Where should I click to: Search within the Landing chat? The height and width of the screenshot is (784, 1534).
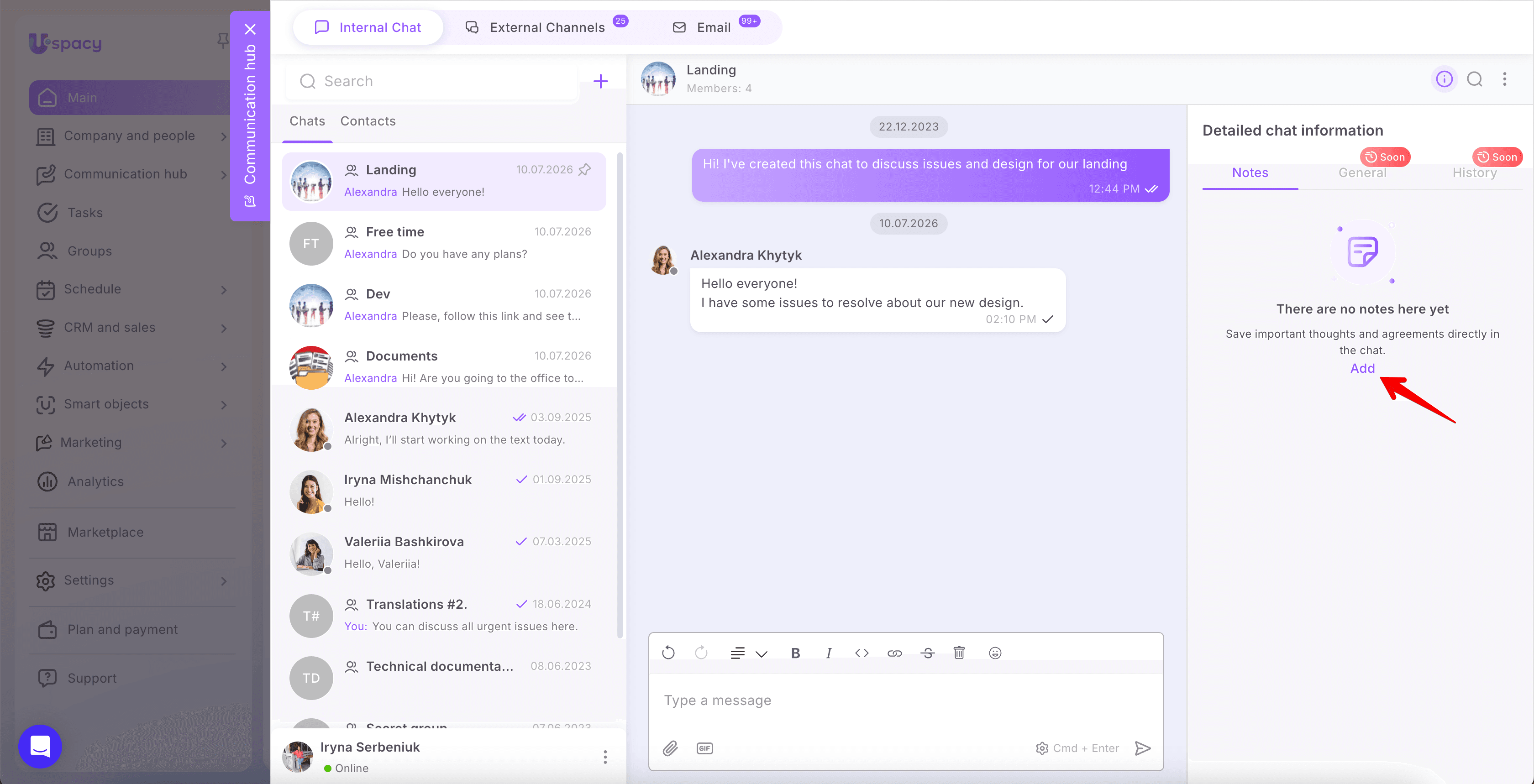coord(1475,79)
